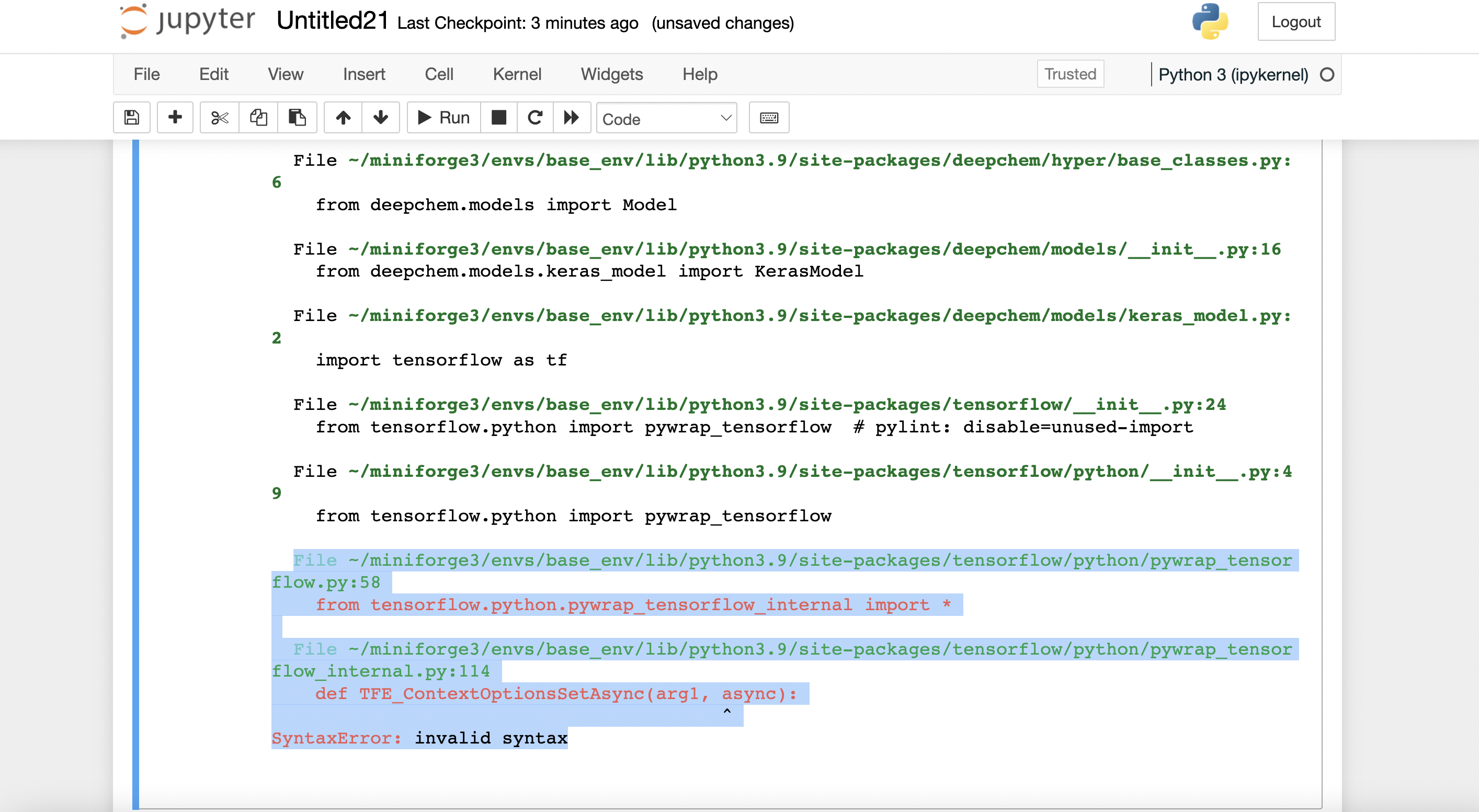Open the command palette keyboard icon

click(769, 117)
